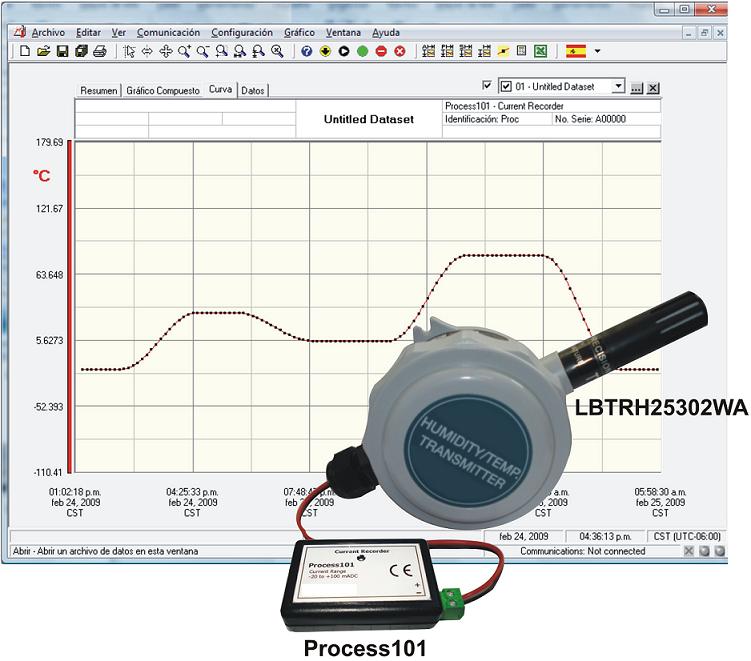Click the Save All stacked disks icon
Screen dimensions: 751x661
81,51
